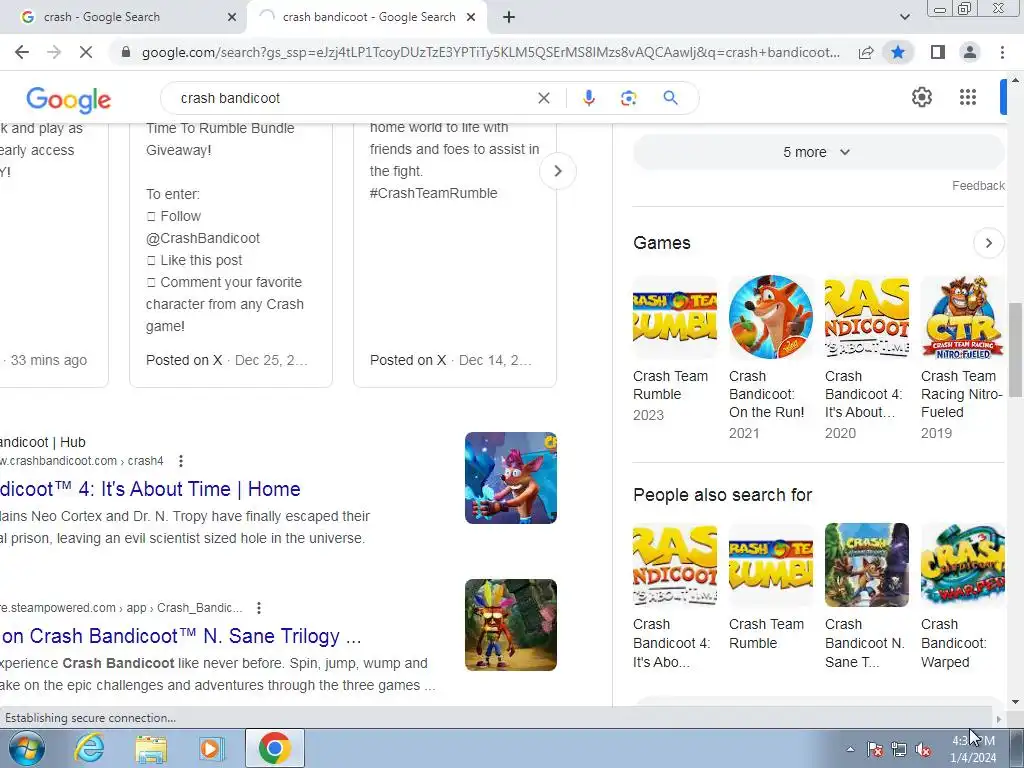
Task: Click the network tray icon
Action: point(899,750)
